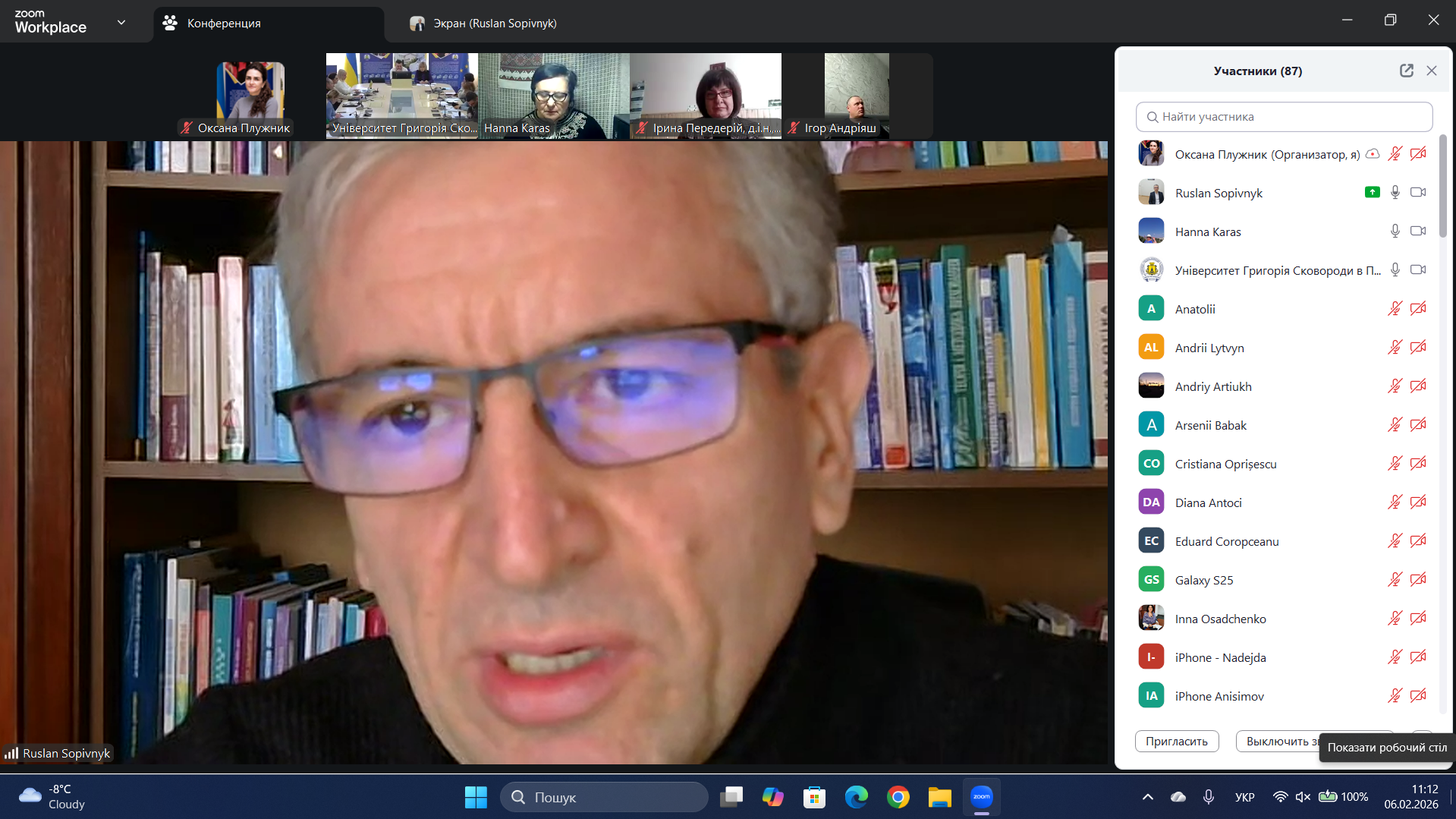
Task: Select Ірина Передерій video thumbnail
Action: pyautogui.click(x=706, y=96)
